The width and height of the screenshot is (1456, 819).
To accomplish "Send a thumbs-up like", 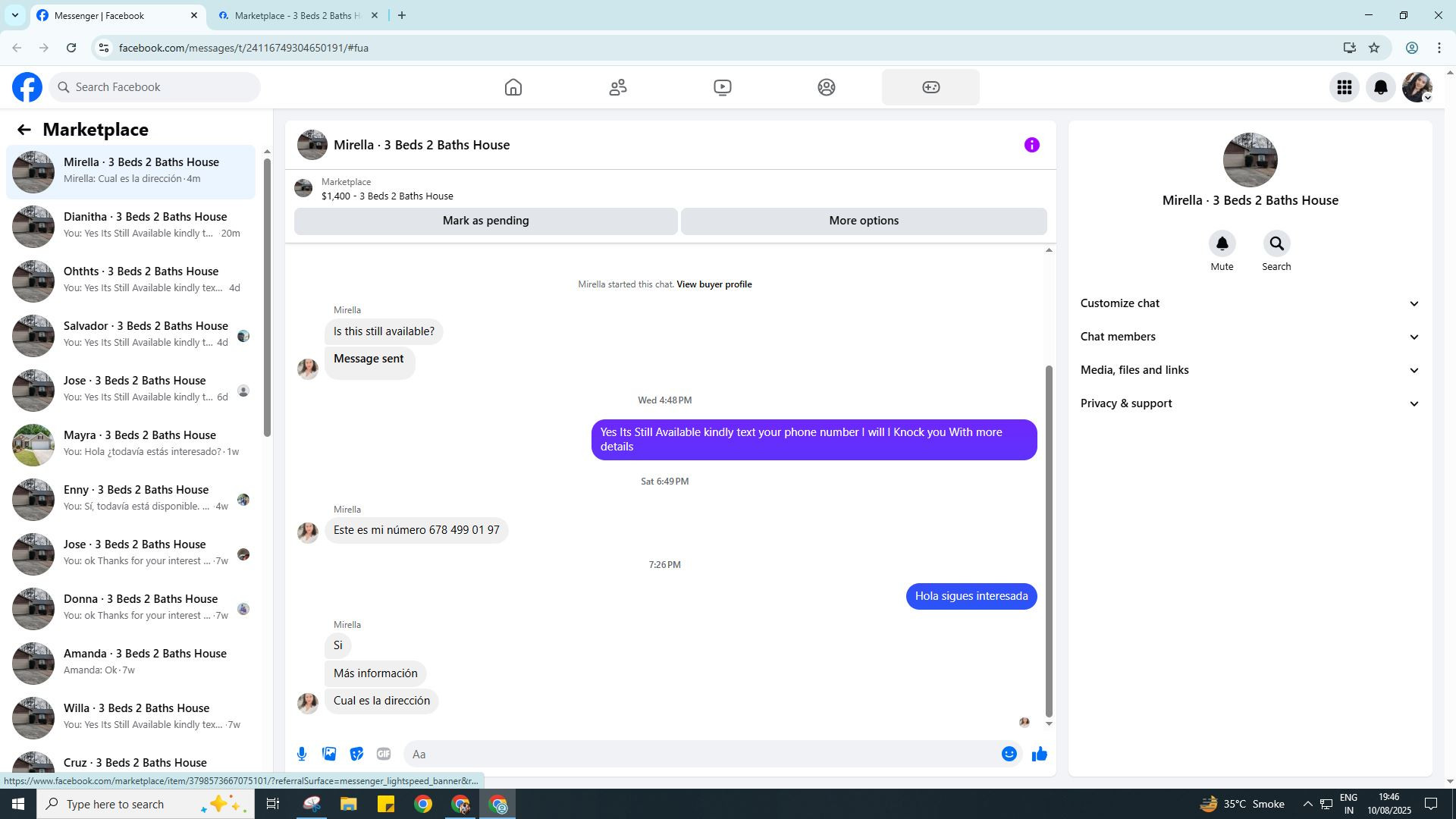I will 1039,754.
